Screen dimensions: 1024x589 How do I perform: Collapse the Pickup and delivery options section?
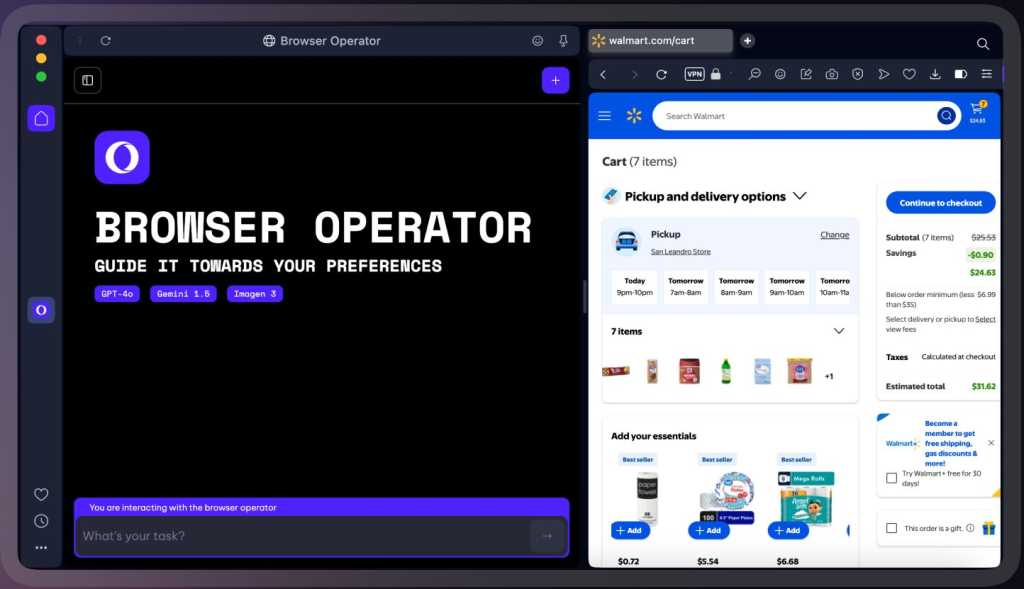(799, 196)
